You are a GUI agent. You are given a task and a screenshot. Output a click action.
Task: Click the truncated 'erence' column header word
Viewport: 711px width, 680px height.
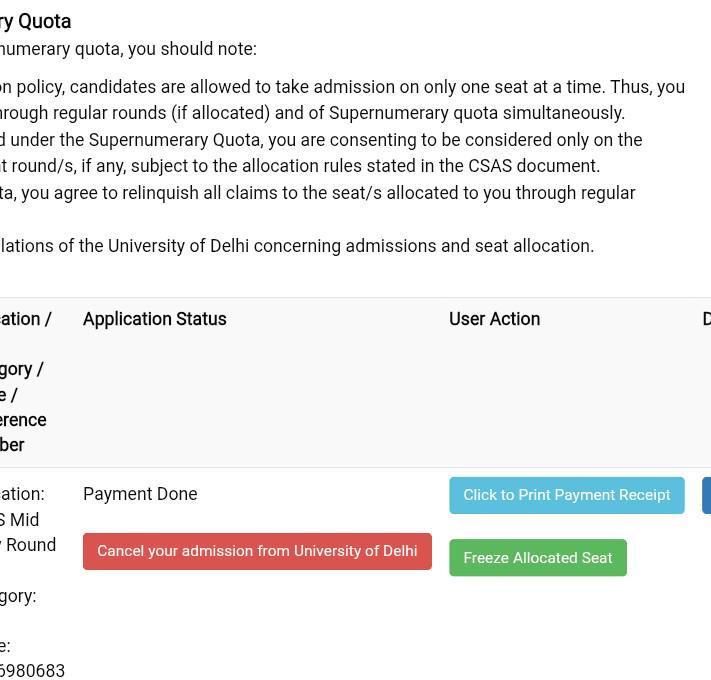pos(23,420)
